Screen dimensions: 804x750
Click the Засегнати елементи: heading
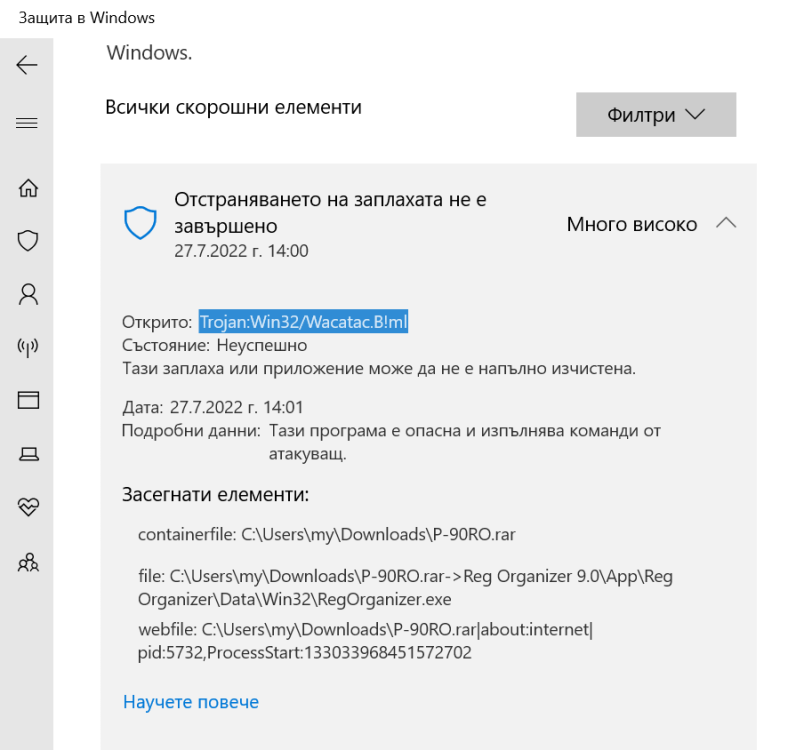[x=215, y=494]
